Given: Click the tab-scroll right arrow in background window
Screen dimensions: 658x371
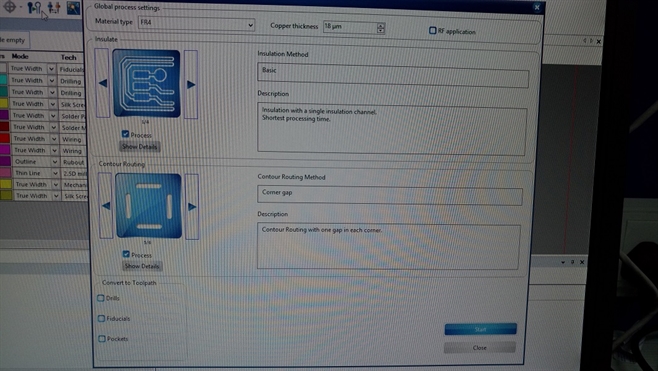Looking at the screenshot, I should pos(591,41).
